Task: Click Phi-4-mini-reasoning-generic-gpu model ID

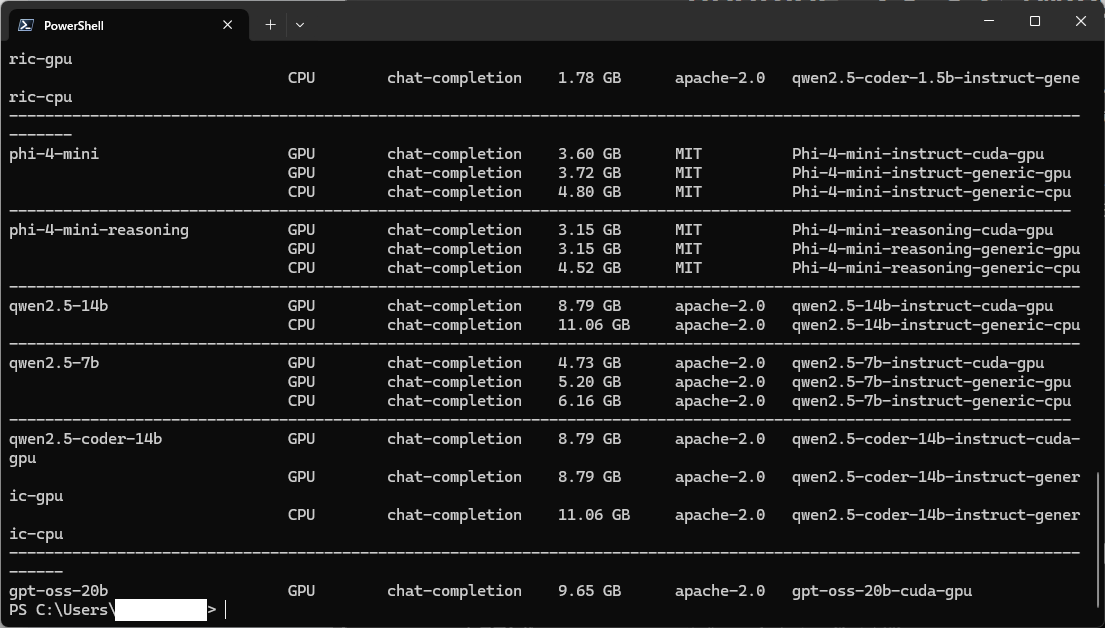Action: (x=936, y=249)
